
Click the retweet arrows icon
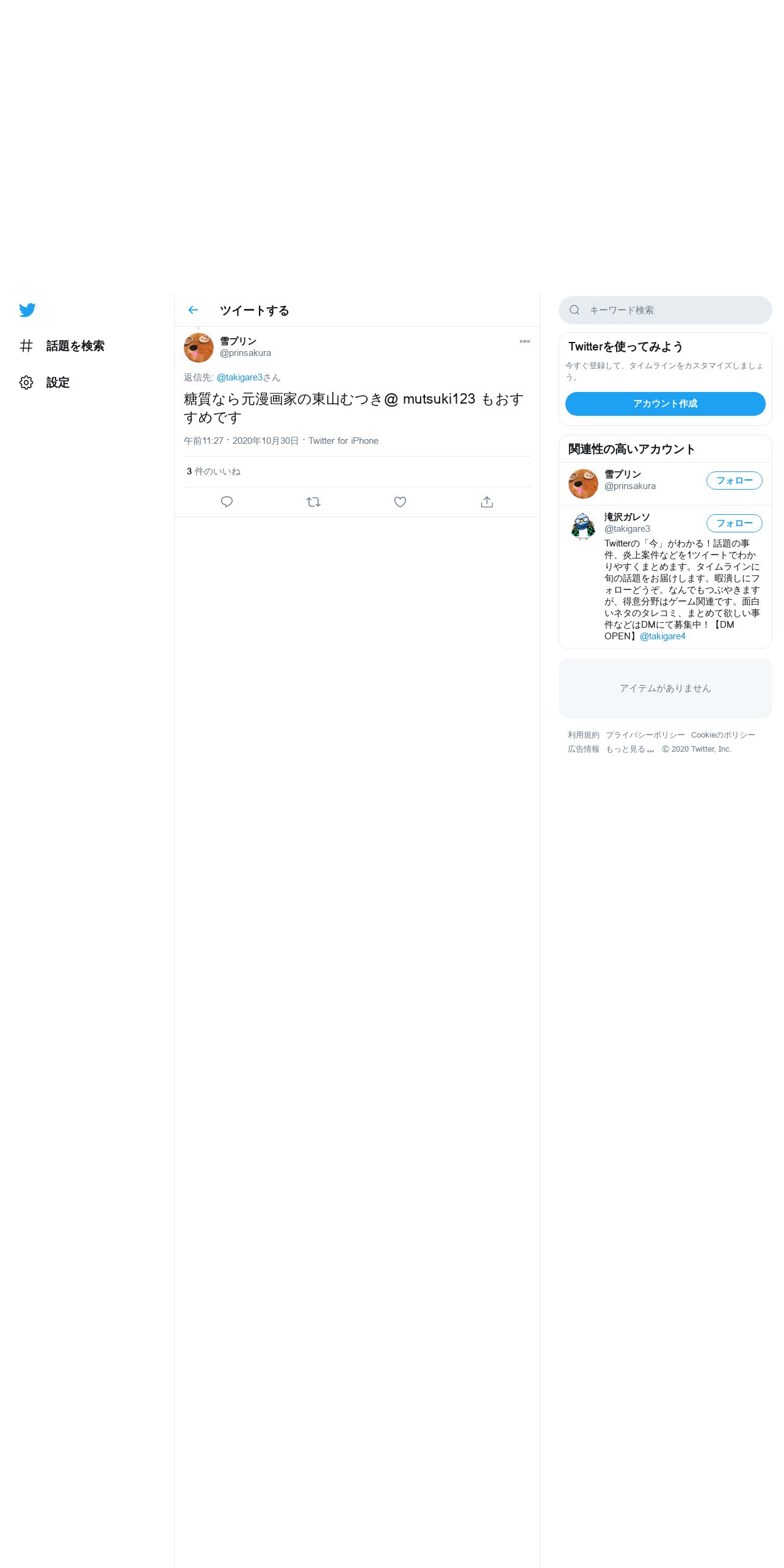point(313,502)
